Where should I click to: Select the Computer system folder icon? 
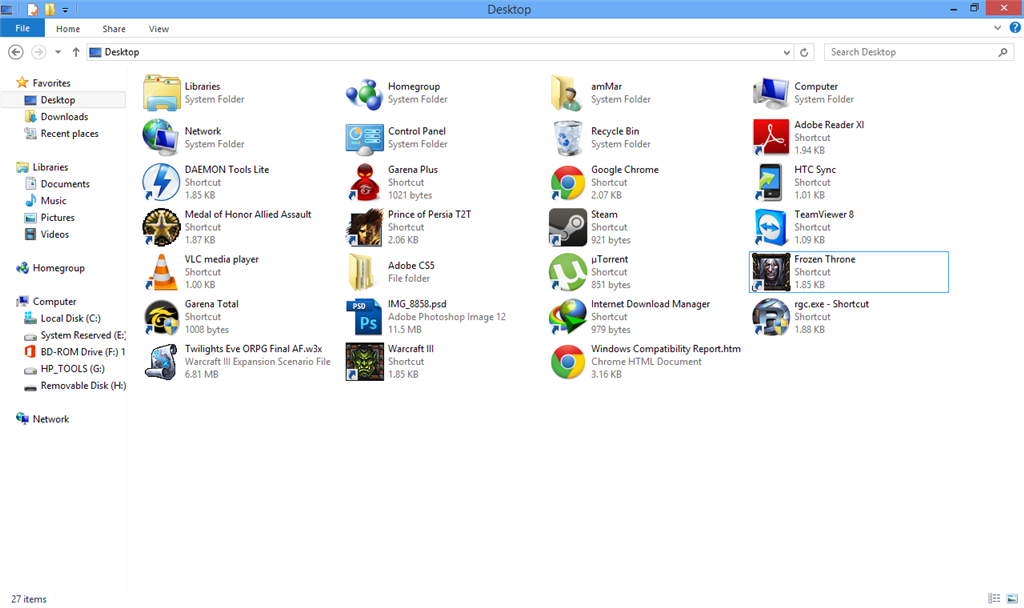point(771,93)
